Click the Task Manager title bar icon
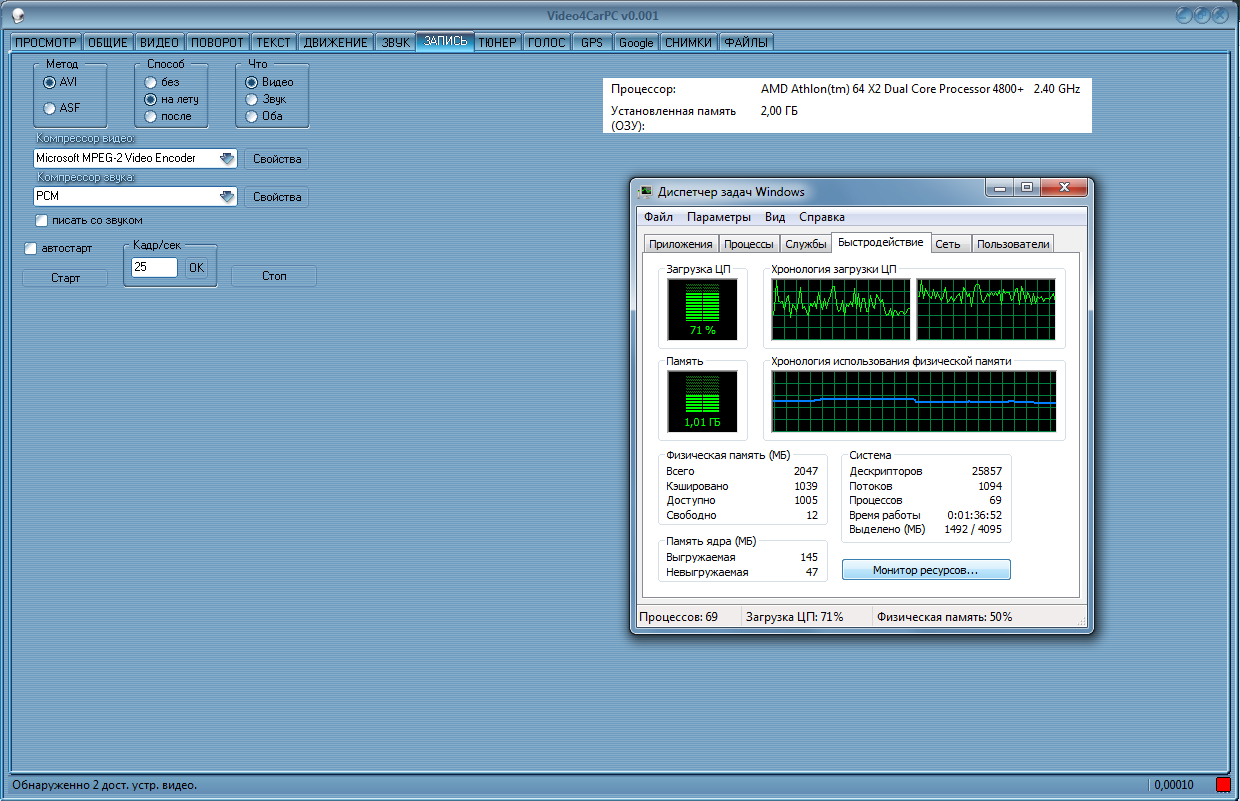The height and width of the screenshot is (801, 1240). pos(646,192)
